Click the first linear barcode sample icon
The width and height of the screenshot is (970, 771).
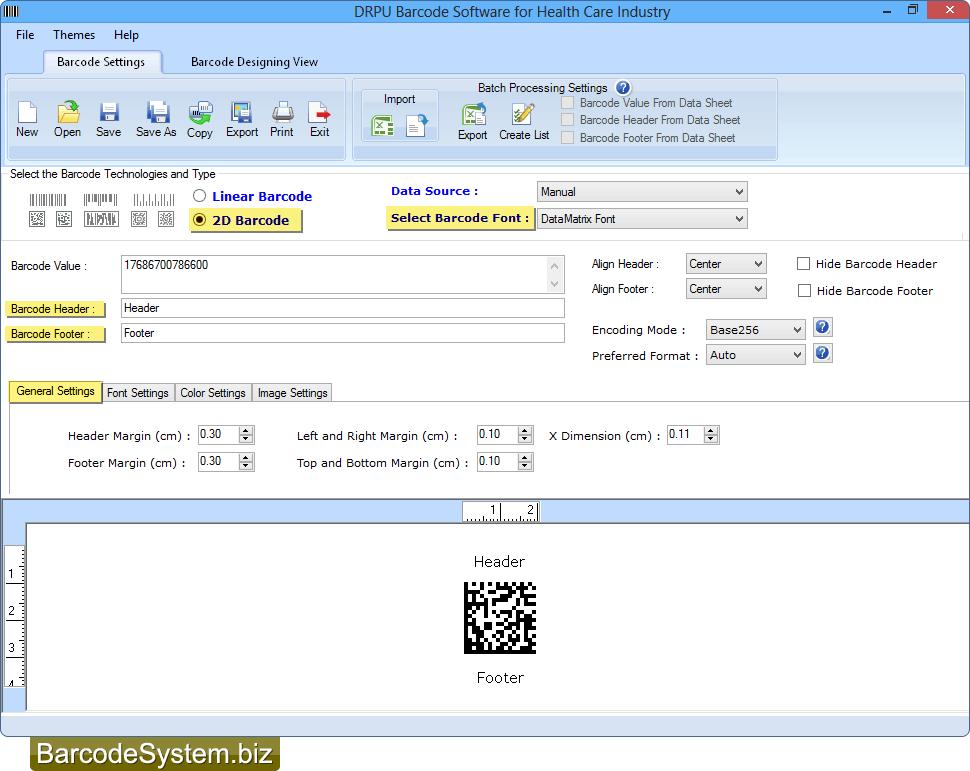pos(48,200)
